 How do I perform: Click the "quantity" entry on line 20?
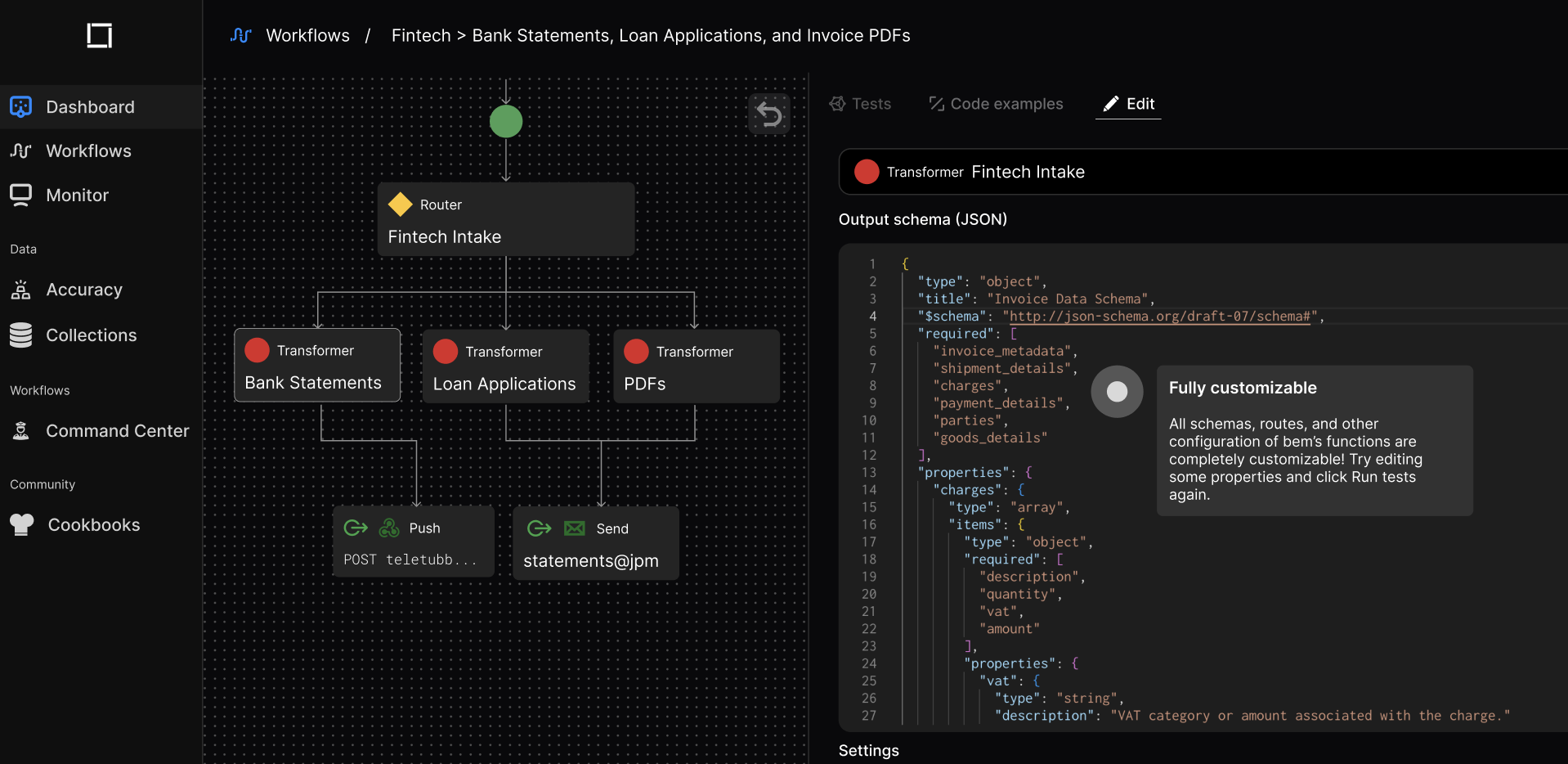tap(1018, 594)
